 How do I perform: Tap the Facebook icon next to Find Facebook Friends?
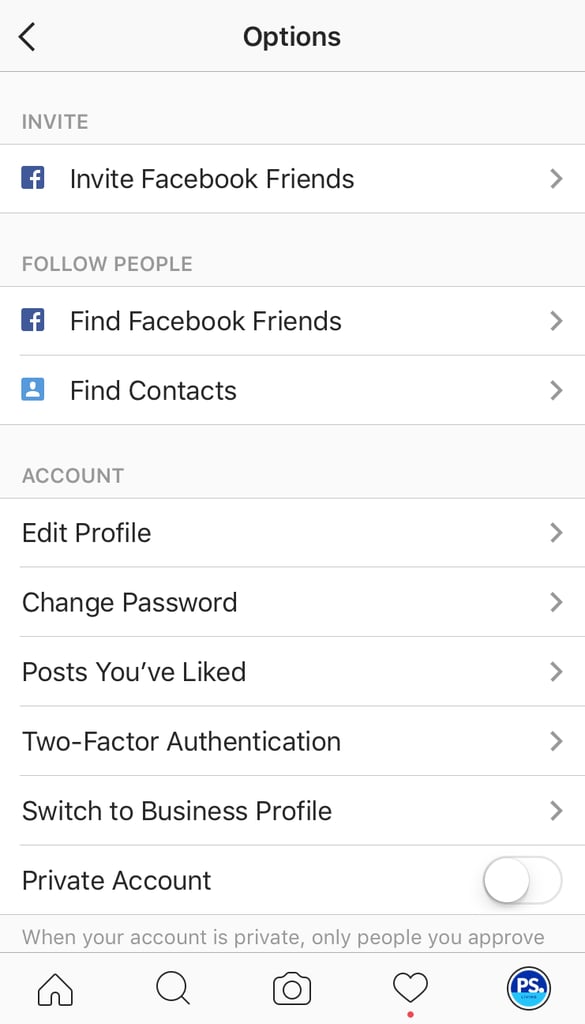pyautogui.click(x=33, y=320)
